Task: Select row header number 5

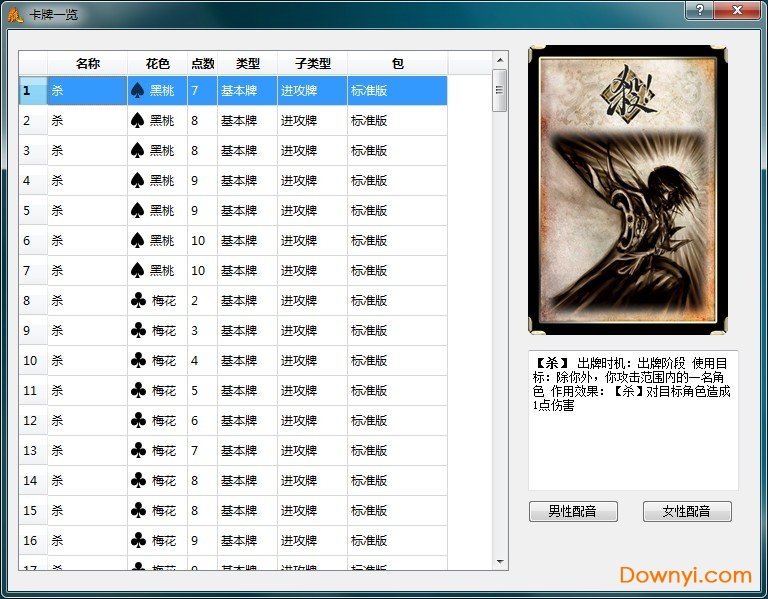Action: [x=33, y=211]
